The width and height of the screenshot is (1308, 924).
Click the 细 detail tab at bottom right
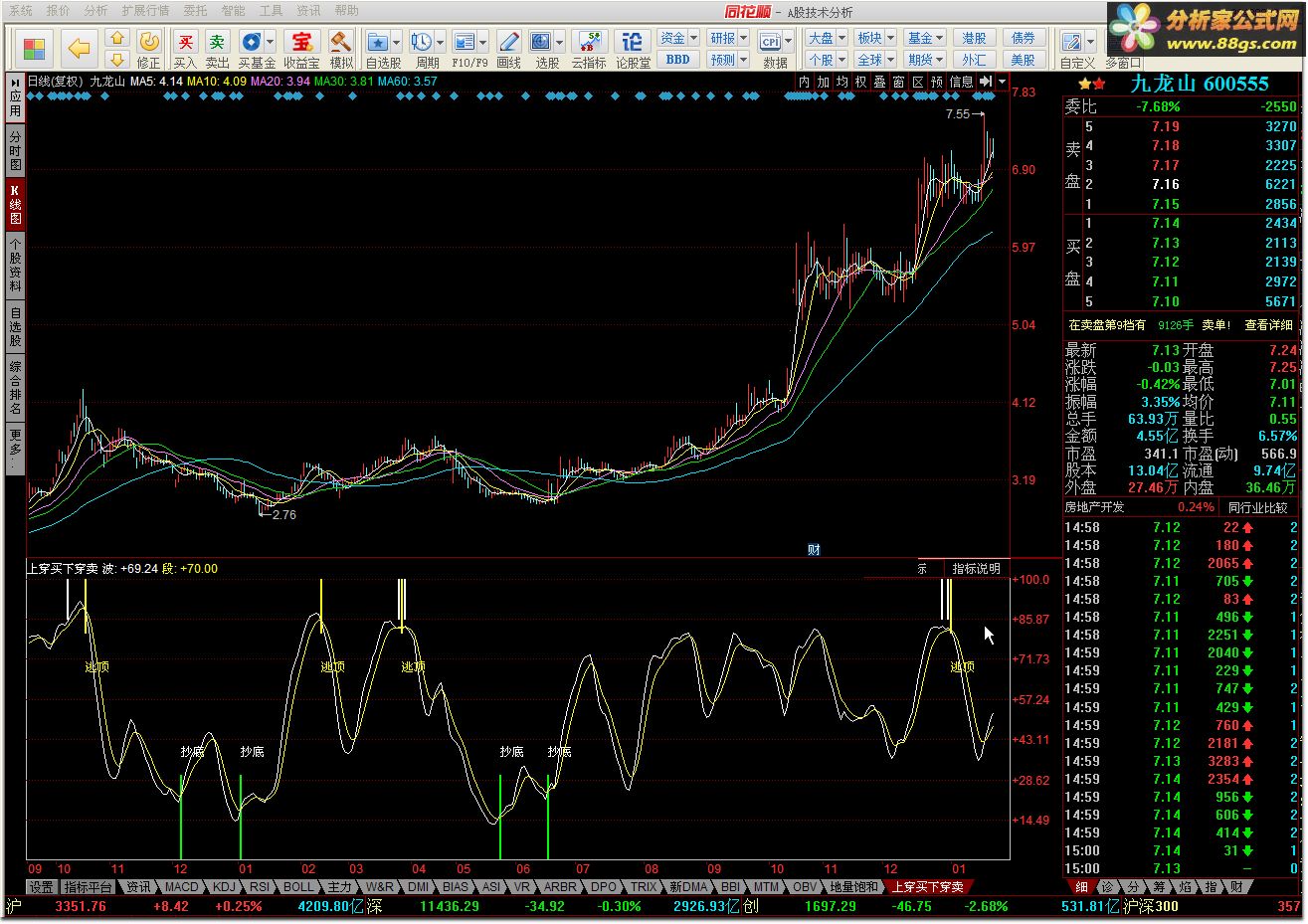(1081, 886)
